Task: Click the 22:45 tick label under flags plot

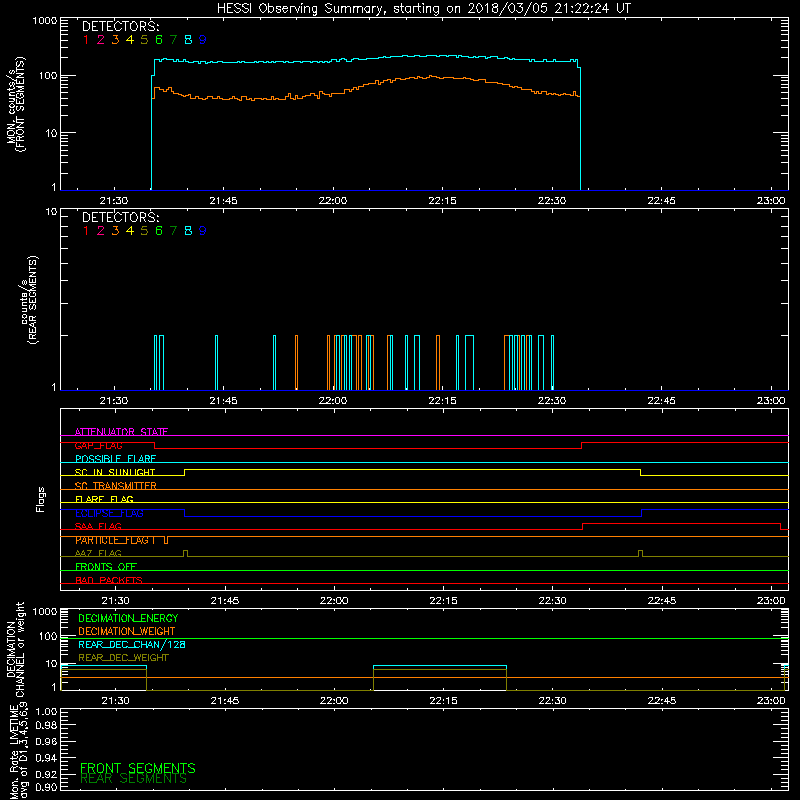Action: [662, 601]
